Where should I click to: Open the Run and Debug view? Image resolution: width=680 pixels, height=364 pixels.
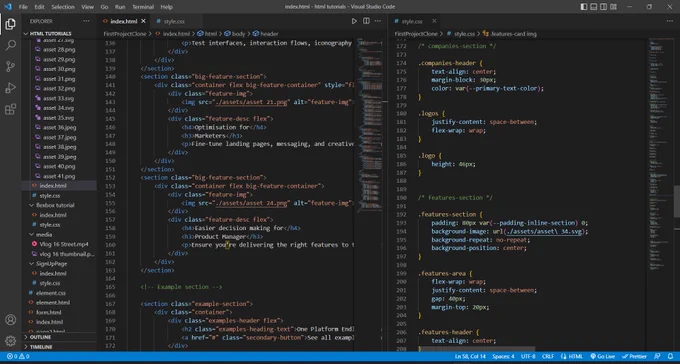coord(10,88)
